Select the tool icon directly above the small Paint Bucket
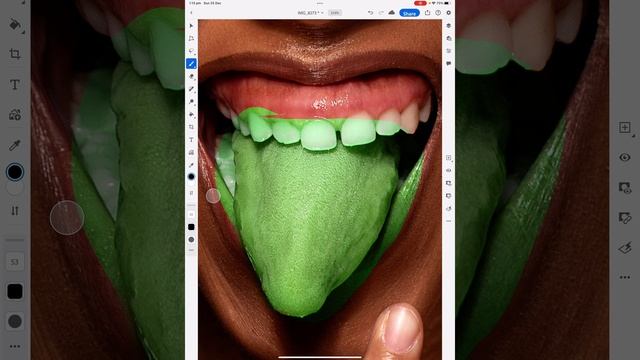The width and height of the screenshot is (640, 360). pos(191,102)
